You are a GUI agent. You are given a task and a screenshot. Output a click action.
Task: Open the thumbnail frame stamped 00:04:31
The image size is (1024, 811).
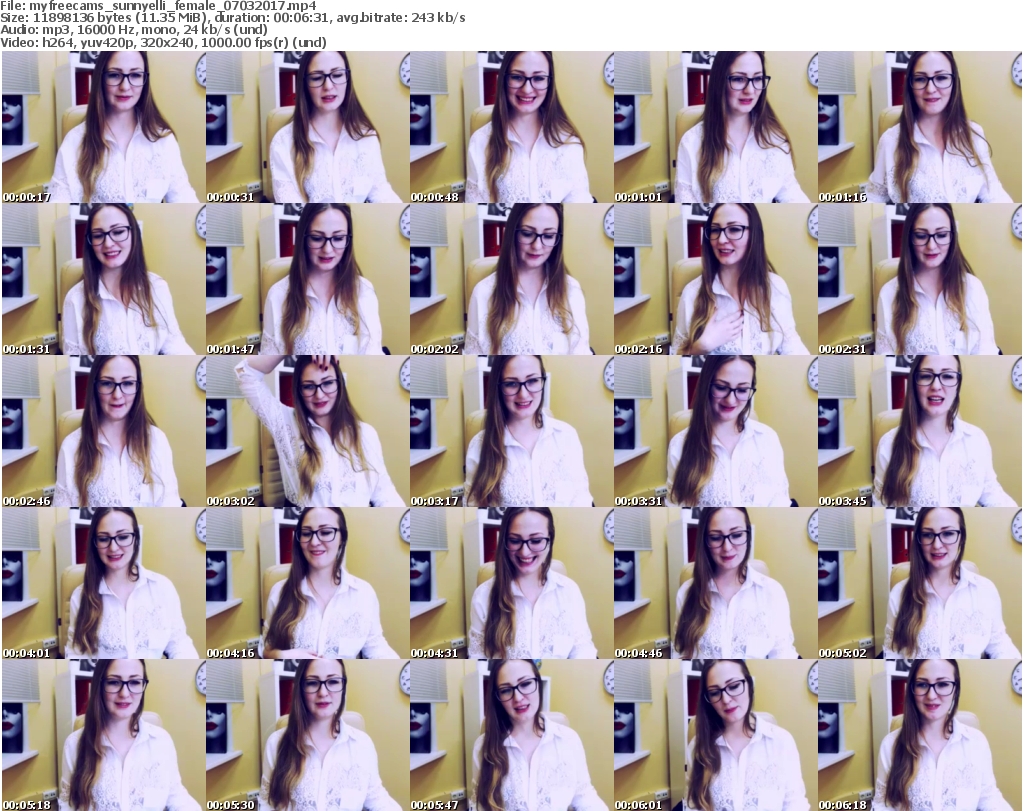(x=511, y=583)
